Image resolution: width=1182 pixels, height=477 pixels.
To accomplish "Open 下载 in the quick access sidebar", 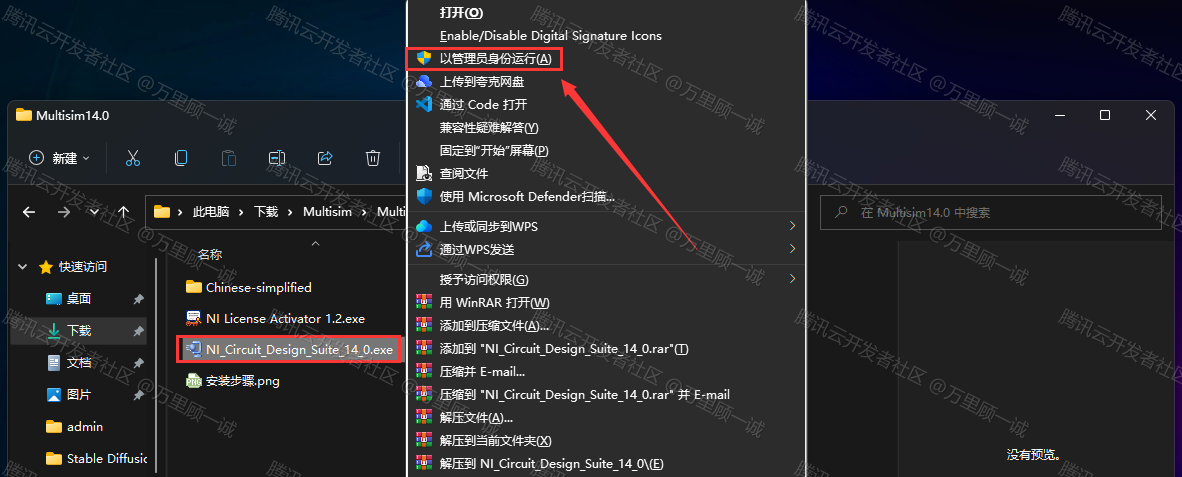I will tap(79, 331).
